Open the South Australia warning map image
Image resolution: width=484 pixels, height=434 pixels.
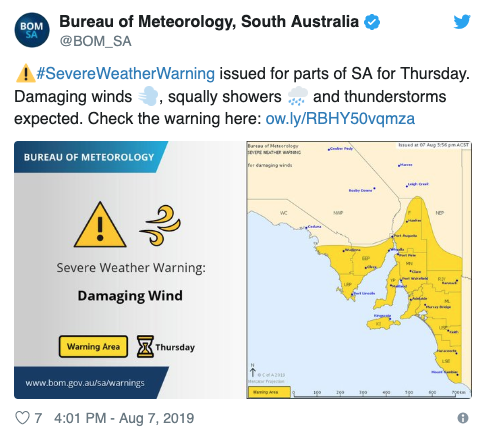point(359,270)
